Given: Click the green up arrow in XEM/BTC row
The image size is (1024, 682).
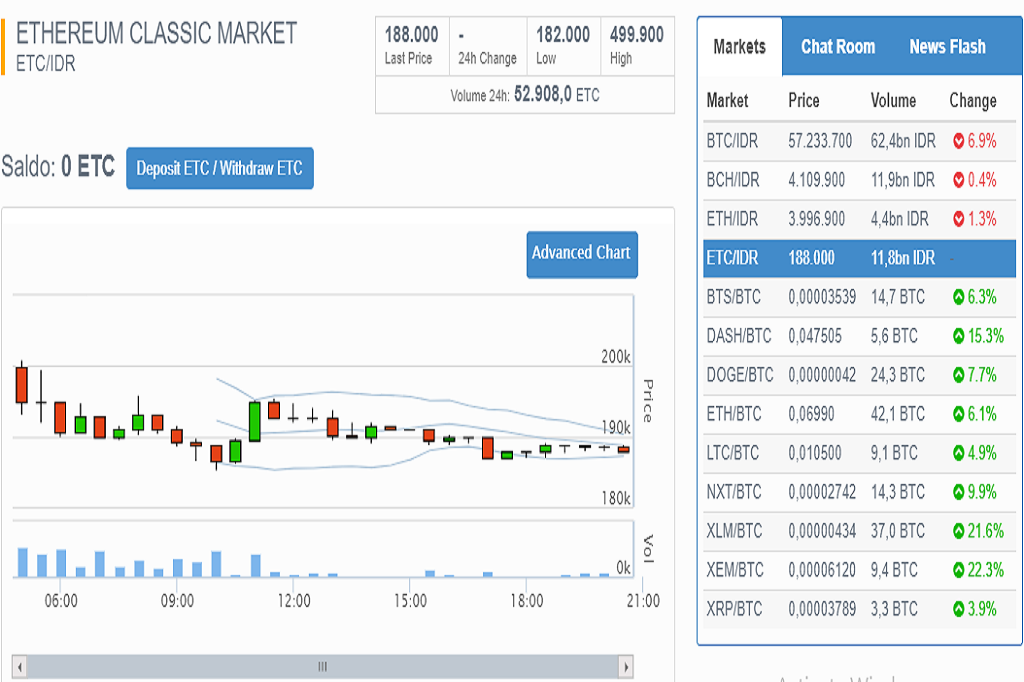Looking at the screenshot, I should coord(958,570).
